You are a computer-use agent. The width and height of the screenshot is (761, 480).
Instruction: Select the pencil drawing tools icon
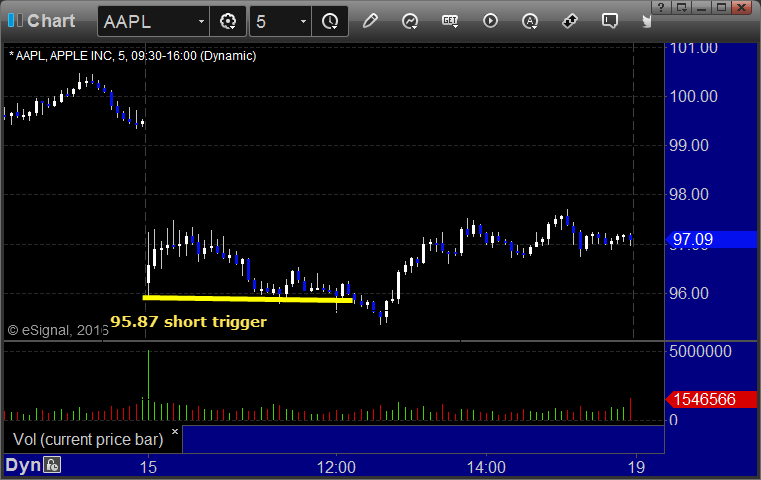point(370,21)
